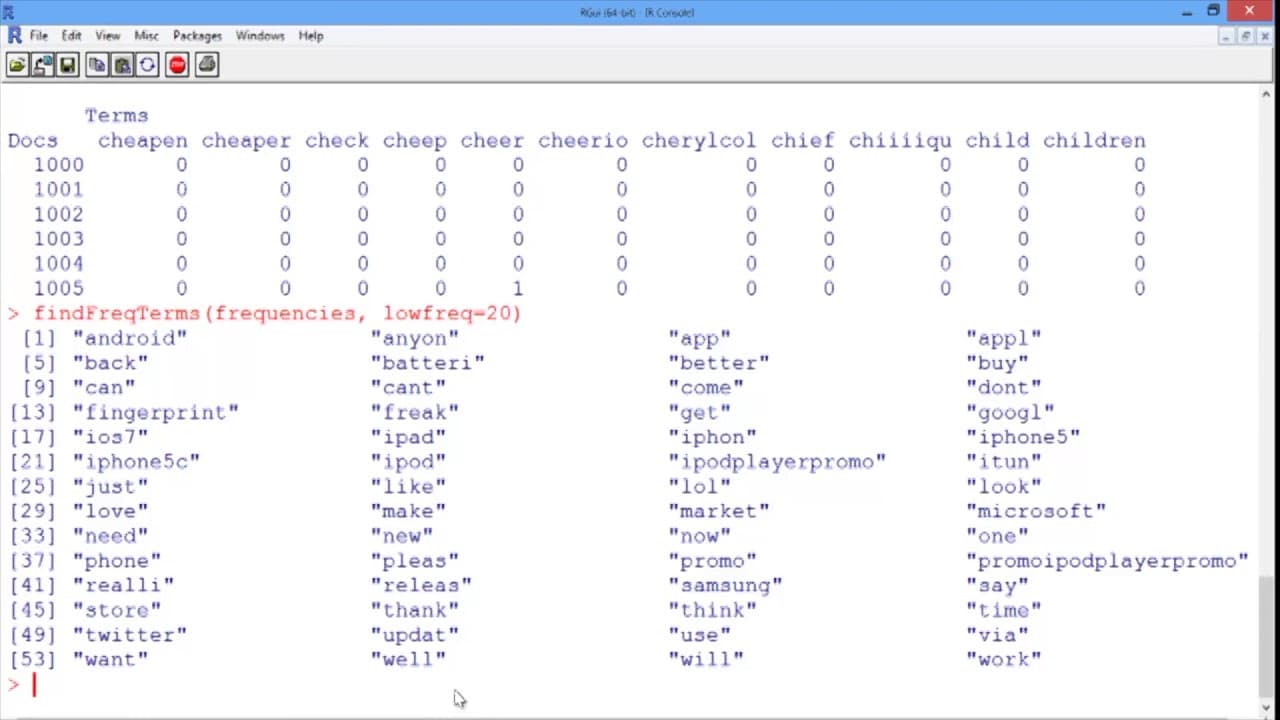
Task: Open the Edit menu
Action: click(x=72, y=35)
